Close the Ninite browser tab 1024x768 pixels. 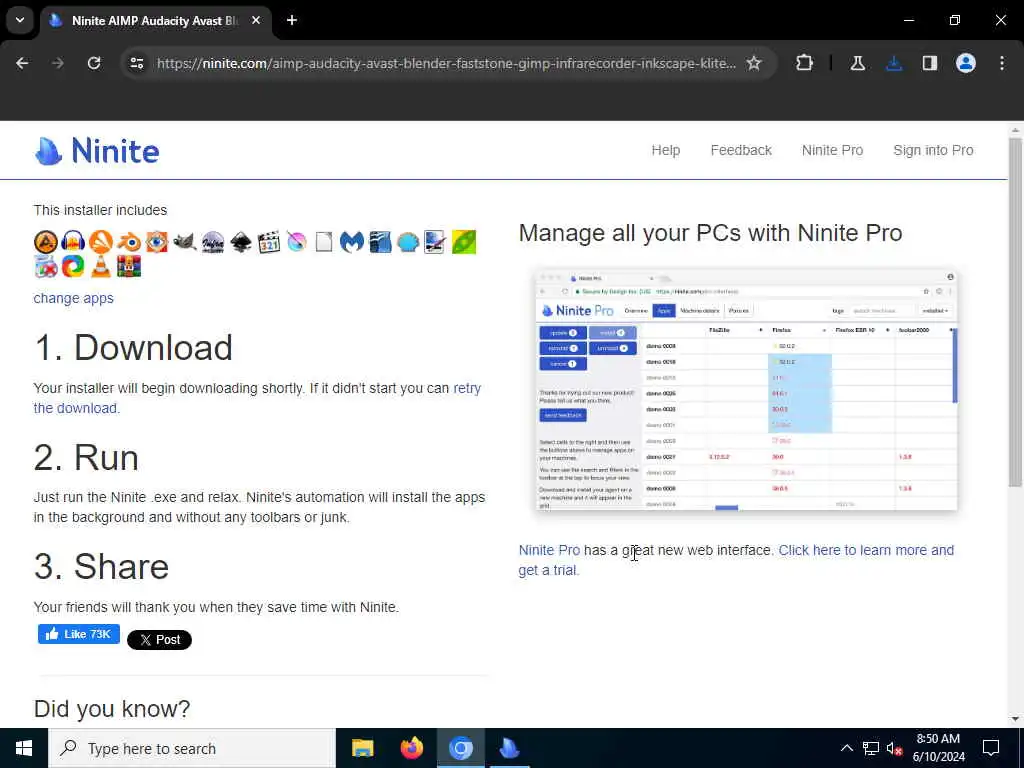(x=256, y=20)
